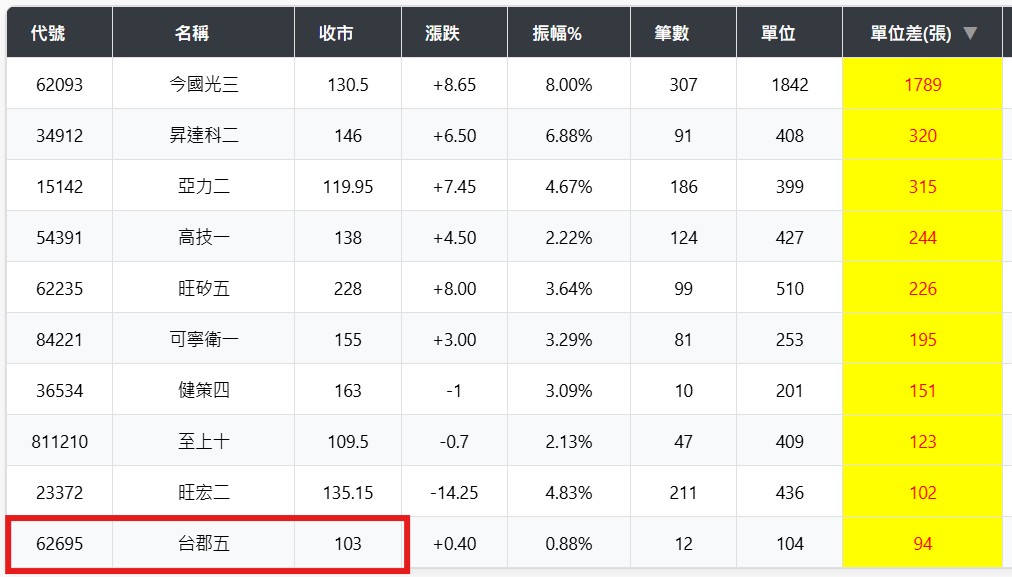Click yellow cell showing 94
The height and width of the screenshot is (577, 1012).
[x=922, y=544]
